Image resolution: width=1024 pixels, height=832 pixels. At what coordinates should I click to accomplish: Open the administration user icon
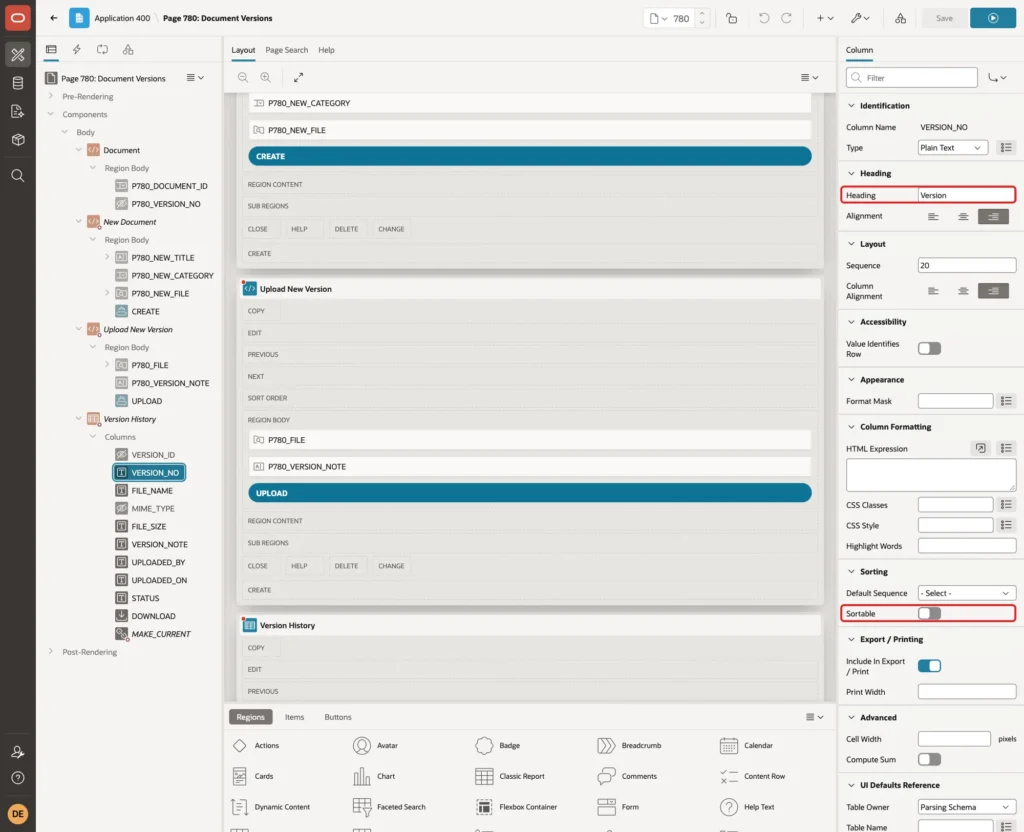(18, 752)
